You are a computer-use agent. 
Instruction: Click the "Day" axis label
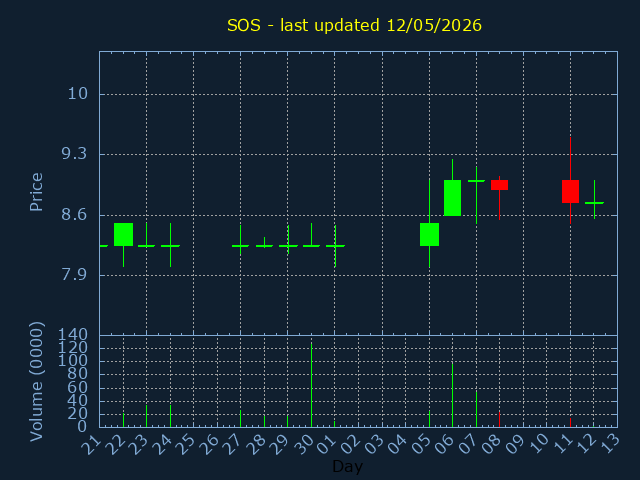[x=347, y=466]
